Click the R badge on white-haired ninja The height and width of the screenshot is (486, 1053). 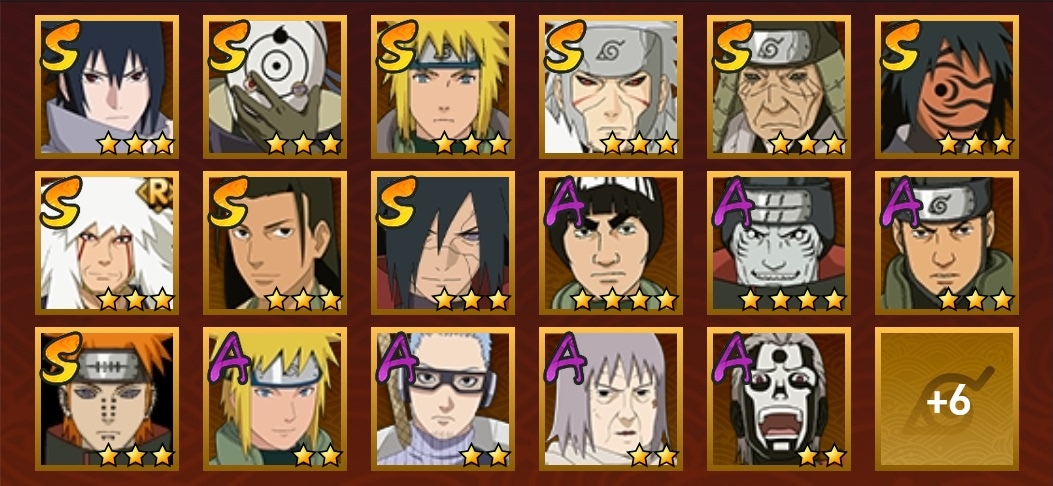pos(160,194)
